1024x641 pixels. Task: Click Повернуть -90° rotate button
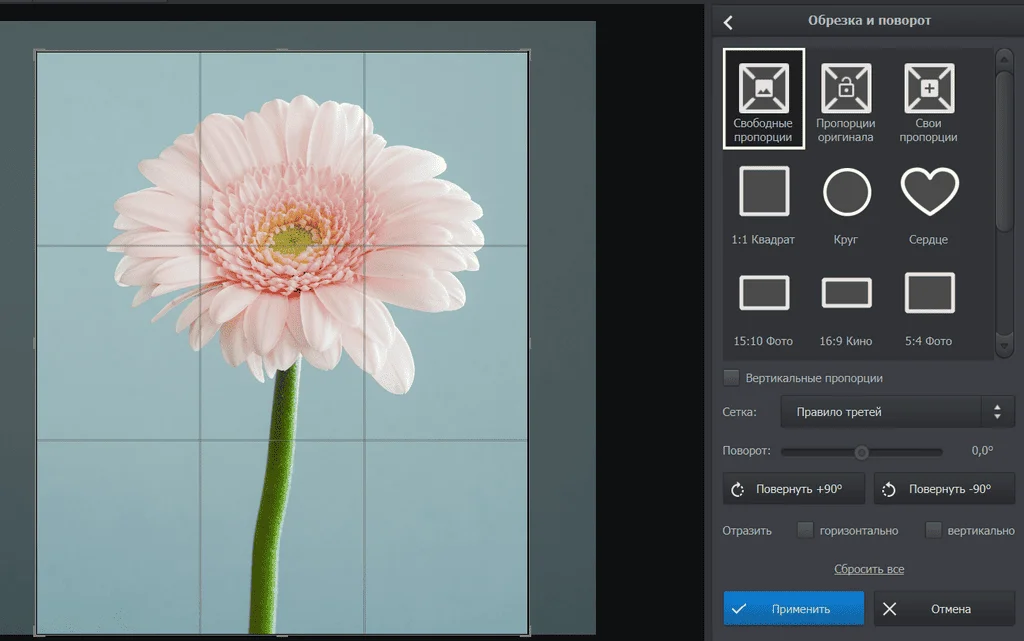tap(944, 489)
